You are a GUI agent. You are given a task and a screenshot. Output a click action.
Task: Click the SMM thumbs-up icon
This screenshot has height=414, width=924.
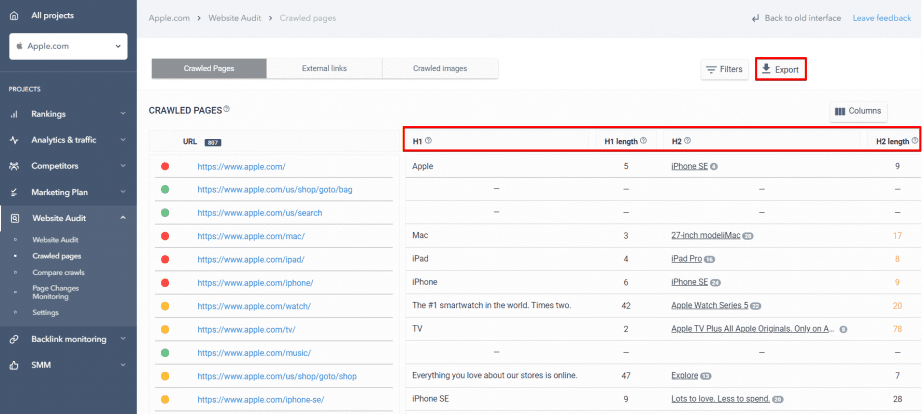(14, 365)
